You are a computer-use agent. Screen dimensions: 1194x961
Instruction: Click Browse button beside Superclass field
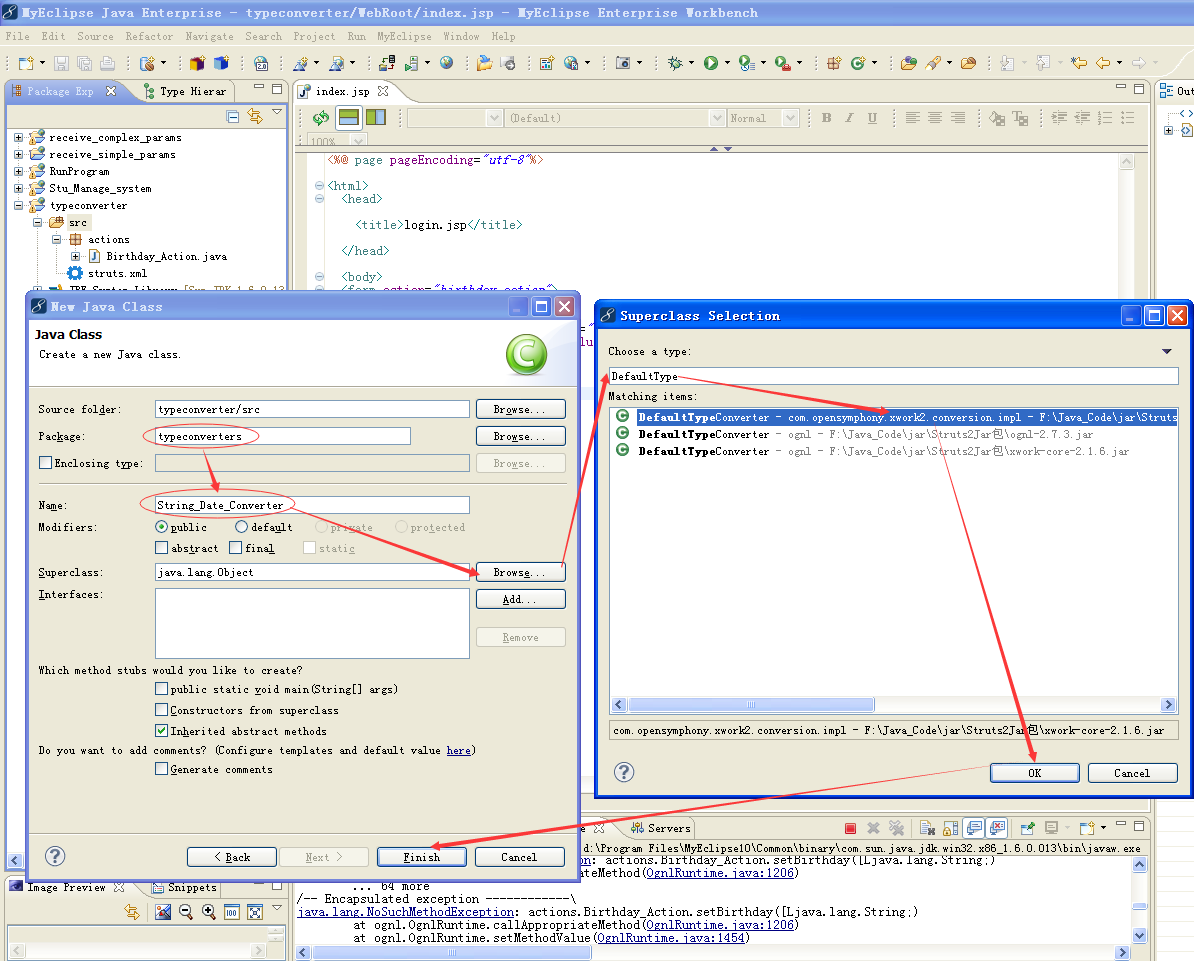[521, 572]
